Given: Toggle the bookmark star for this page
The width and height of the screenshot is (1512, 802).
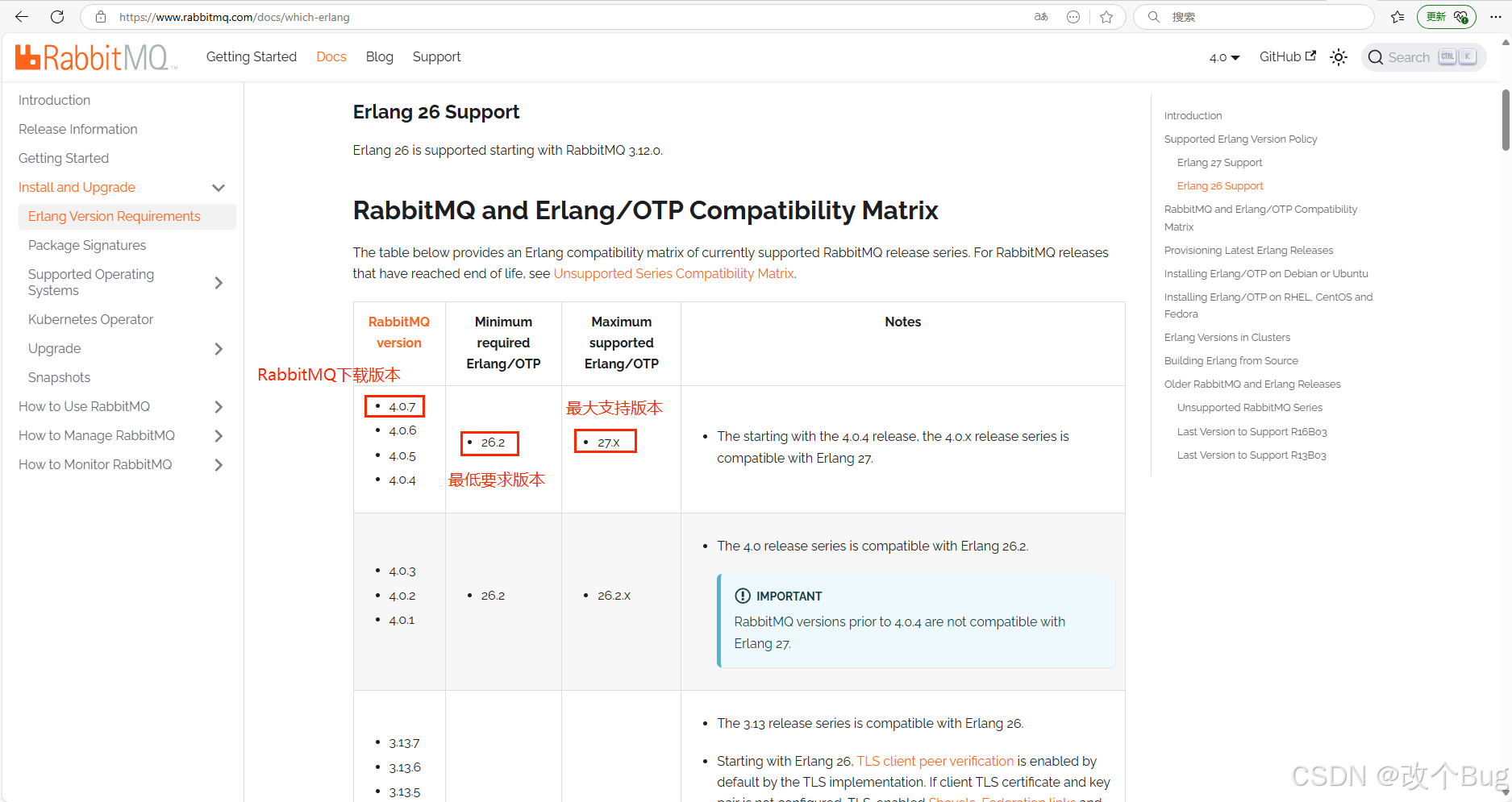Looking at the screenshot, I should click(x=1107, y=16).
